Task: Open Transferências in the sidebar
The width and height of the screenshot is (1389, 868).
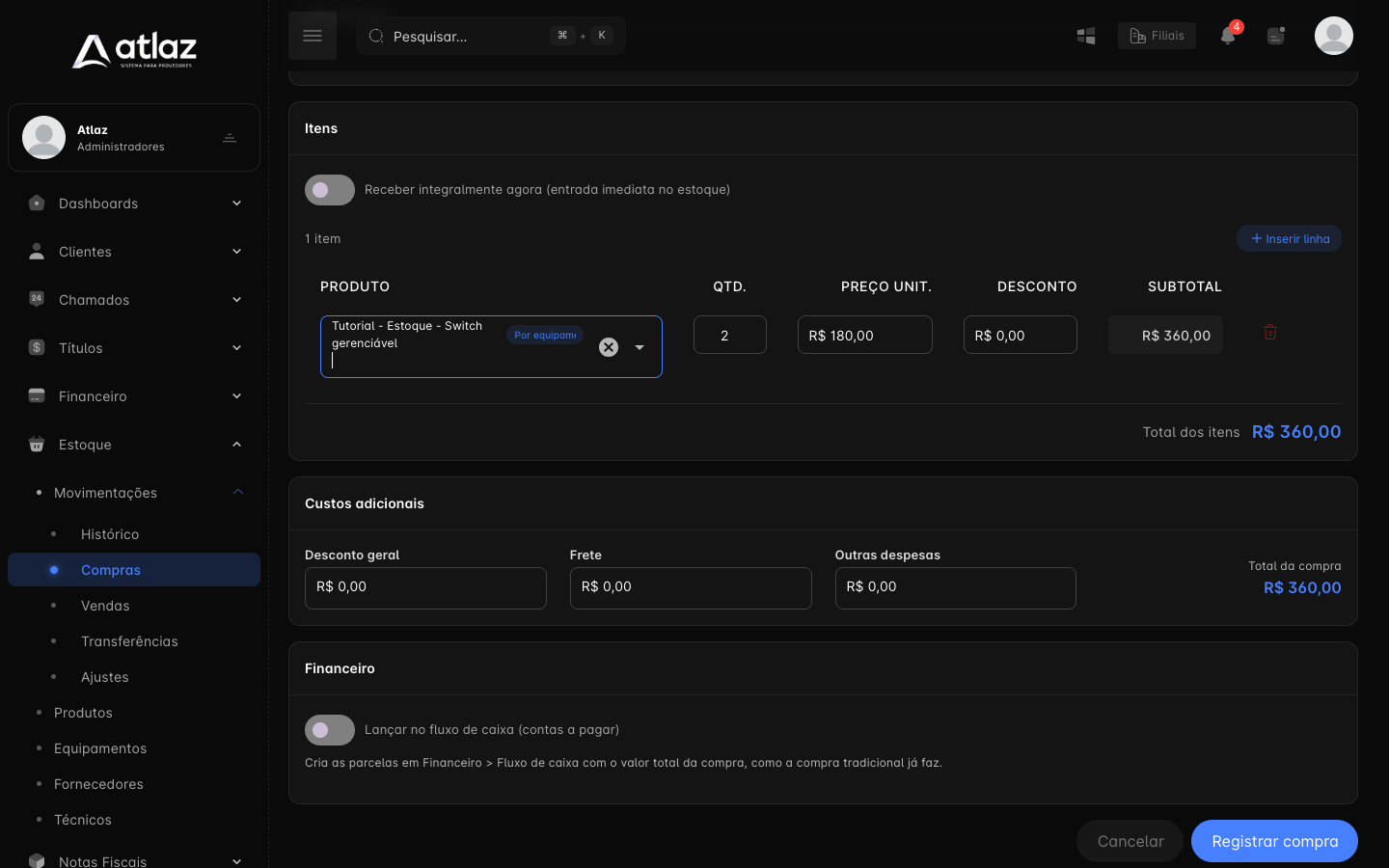Action: point(129,641)
